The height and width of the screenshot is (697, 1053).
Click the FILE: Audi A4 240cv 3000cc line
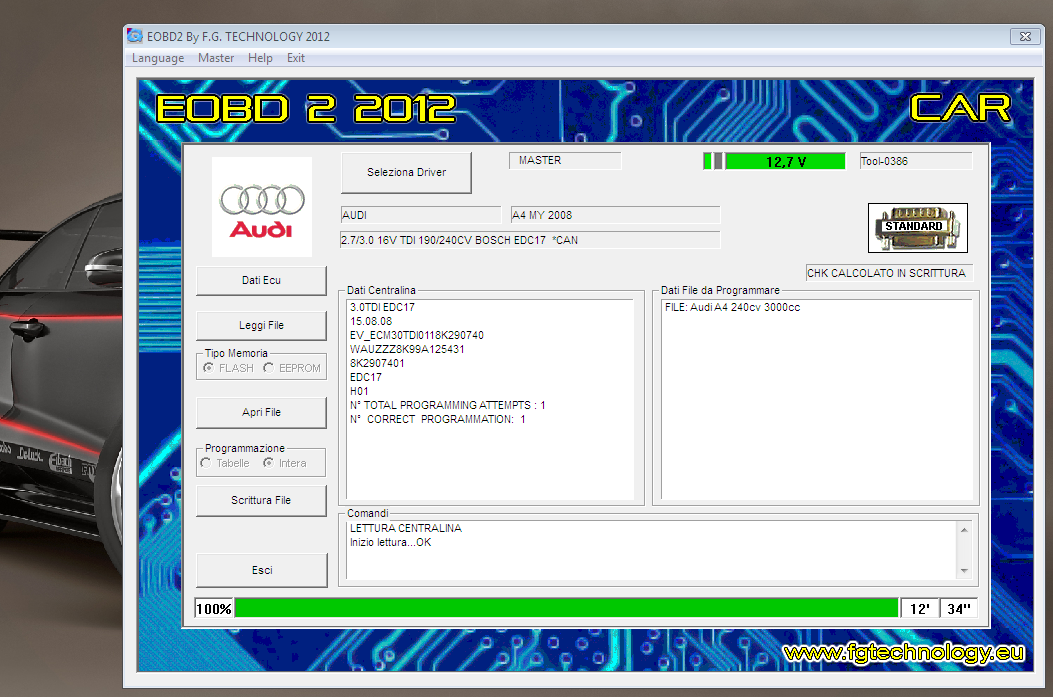point(732,308)
